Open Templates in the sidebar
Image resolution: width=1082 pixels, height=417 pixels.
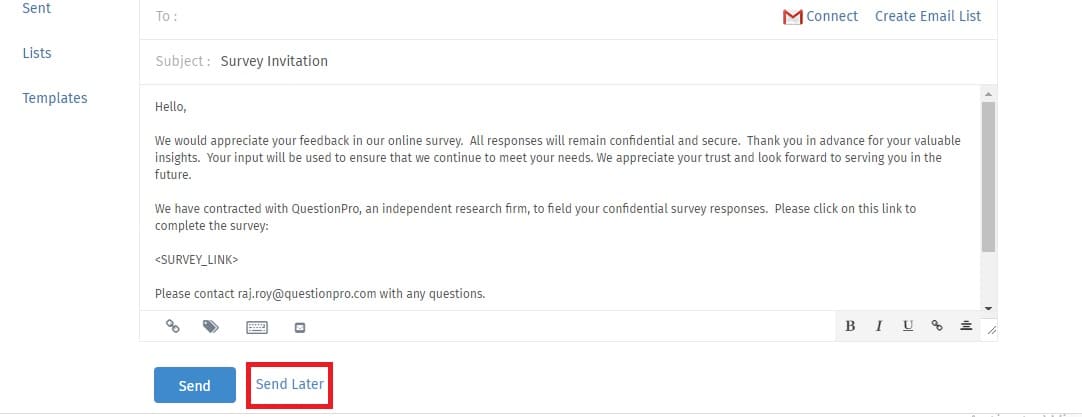pyautogui.click(x=55, y=98)
